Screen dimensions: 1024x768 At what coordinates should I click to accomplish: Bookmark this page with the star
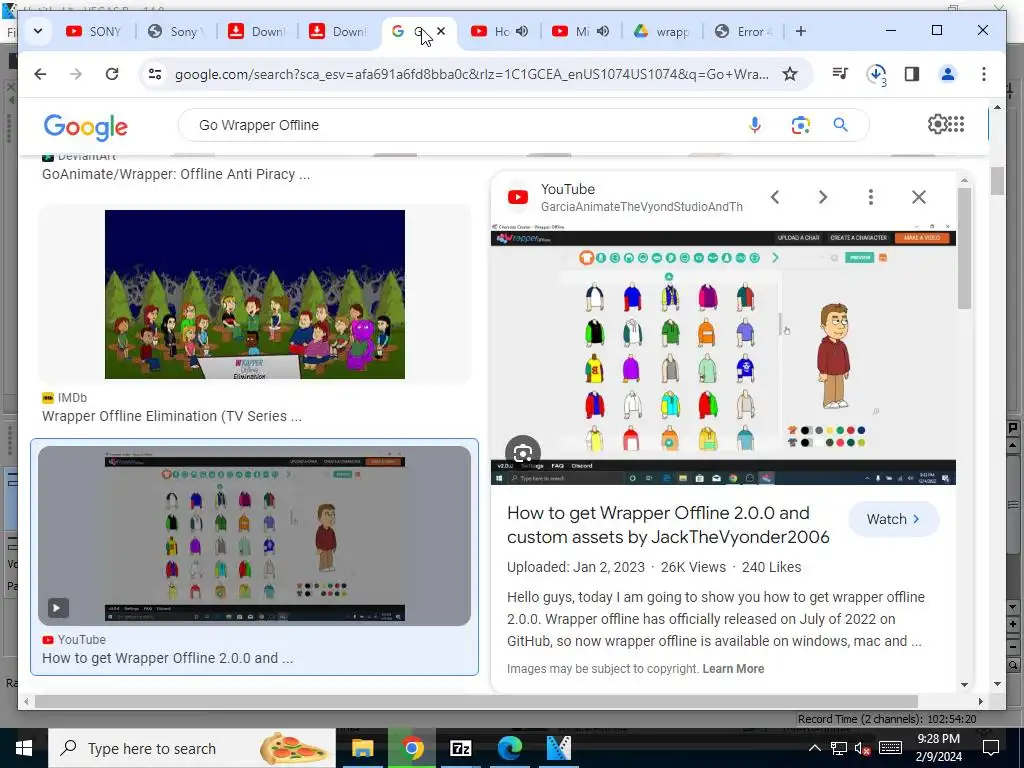point(790,74)
